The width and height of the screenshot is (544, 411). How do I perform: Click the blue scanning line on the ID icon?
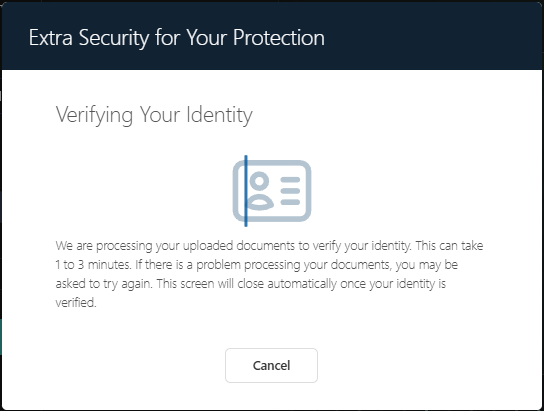click(246, 191)
